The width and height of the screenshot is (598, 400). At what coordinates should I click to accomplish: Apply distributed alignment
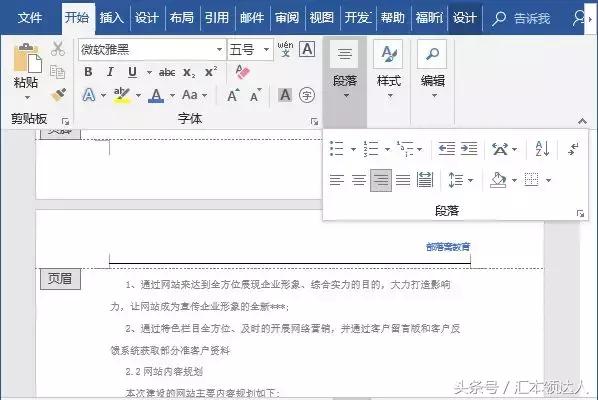pyautogui.click(x=425, y=180)
